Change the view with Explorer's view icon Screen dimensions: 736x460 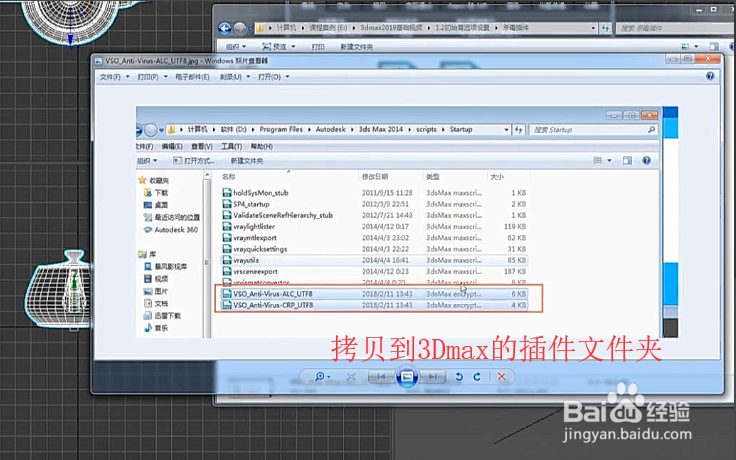click(x=685, y=46)
